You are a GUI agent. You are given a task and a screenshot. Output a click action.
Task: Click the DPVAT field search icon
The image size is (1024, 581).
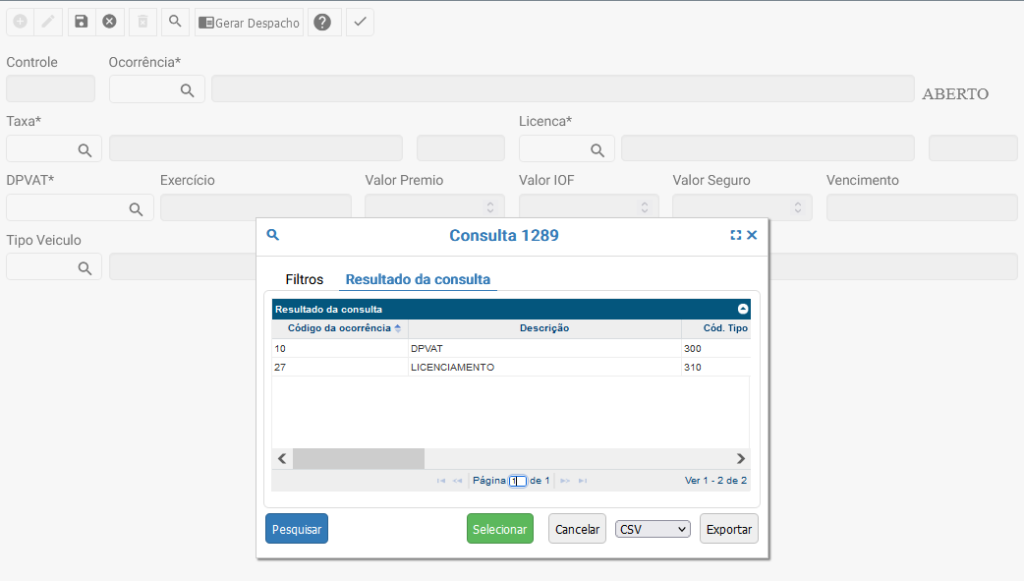coord(136,209)
